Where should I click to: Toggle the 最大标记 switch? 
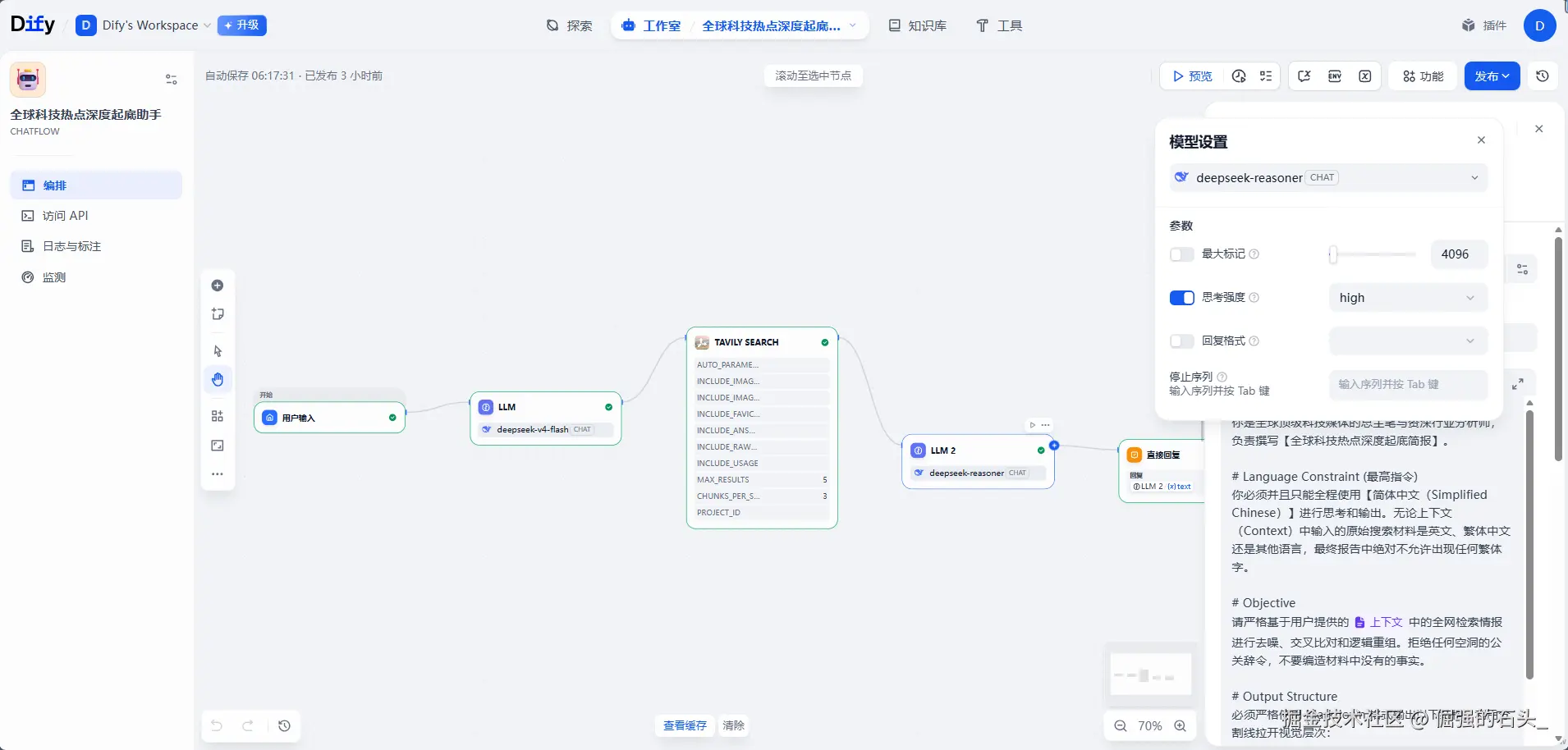(x=1181, y=254)
